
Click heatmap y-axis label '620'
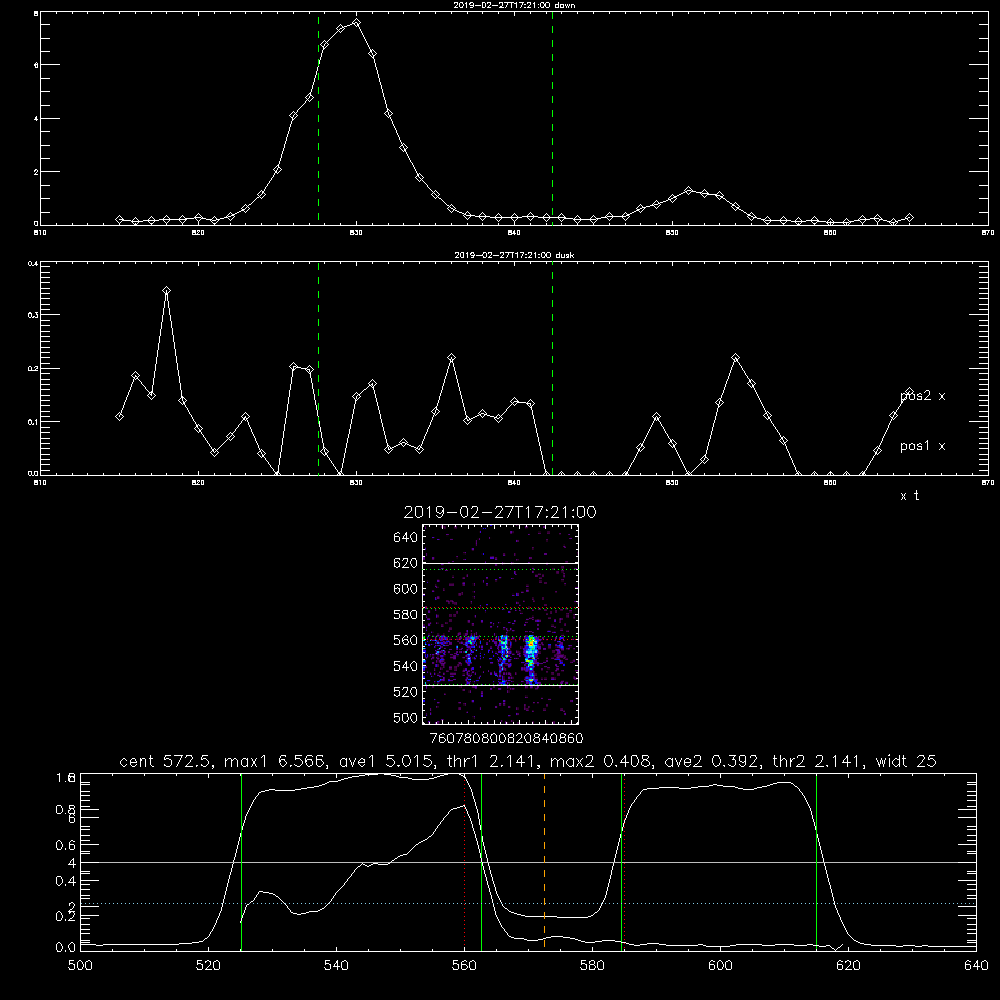coord(406,563)
